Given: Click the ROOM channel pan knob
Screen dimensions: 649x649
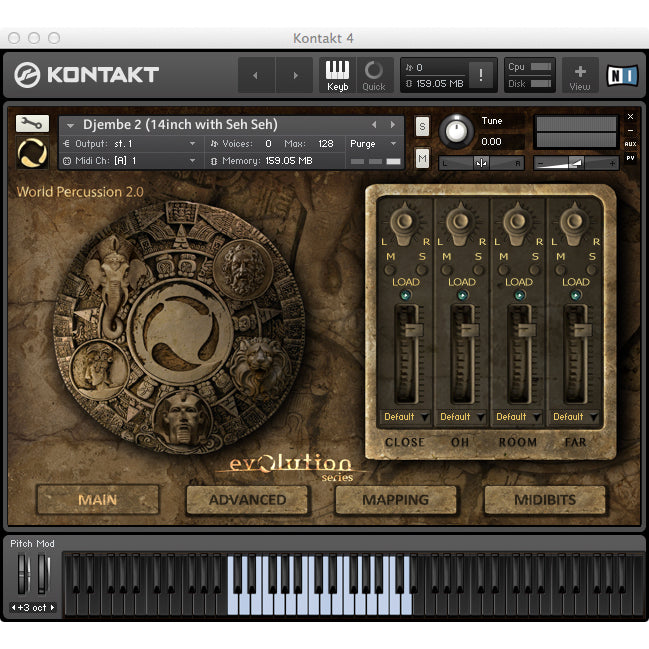Looking at the screenshot, I should [517, 223].
